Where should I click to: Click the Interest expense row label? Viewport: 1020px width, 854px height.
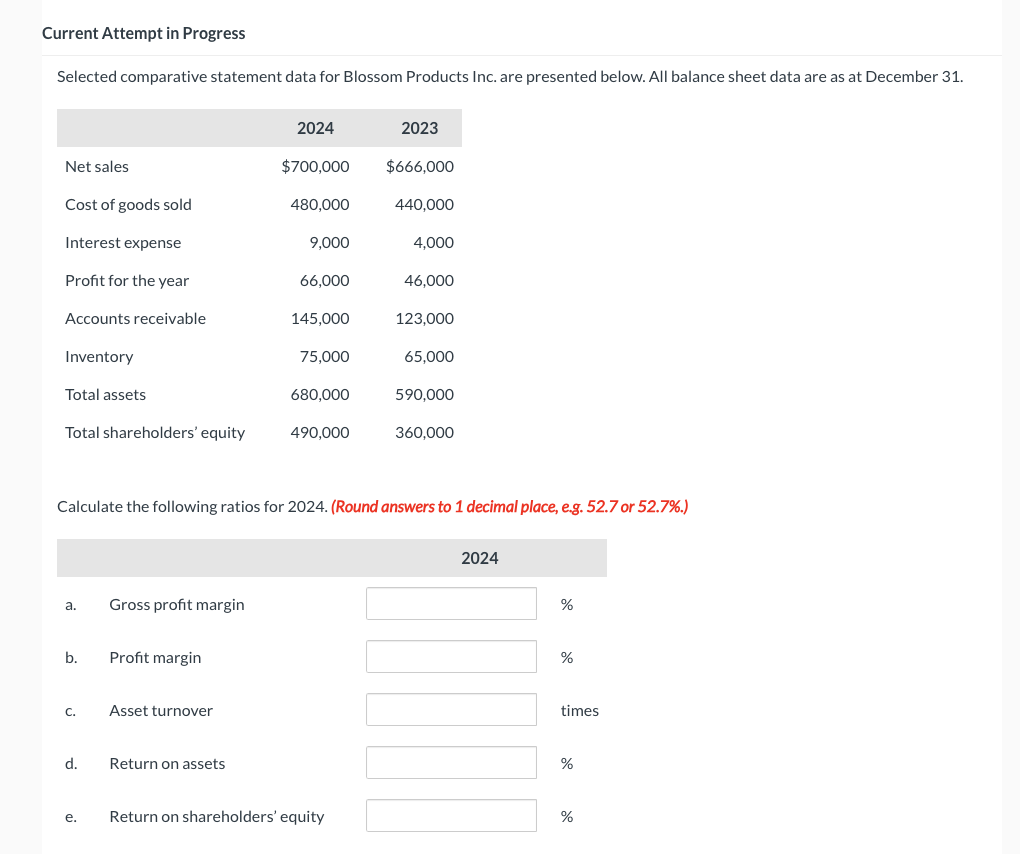pyautogui.click(x=123, y=242)
